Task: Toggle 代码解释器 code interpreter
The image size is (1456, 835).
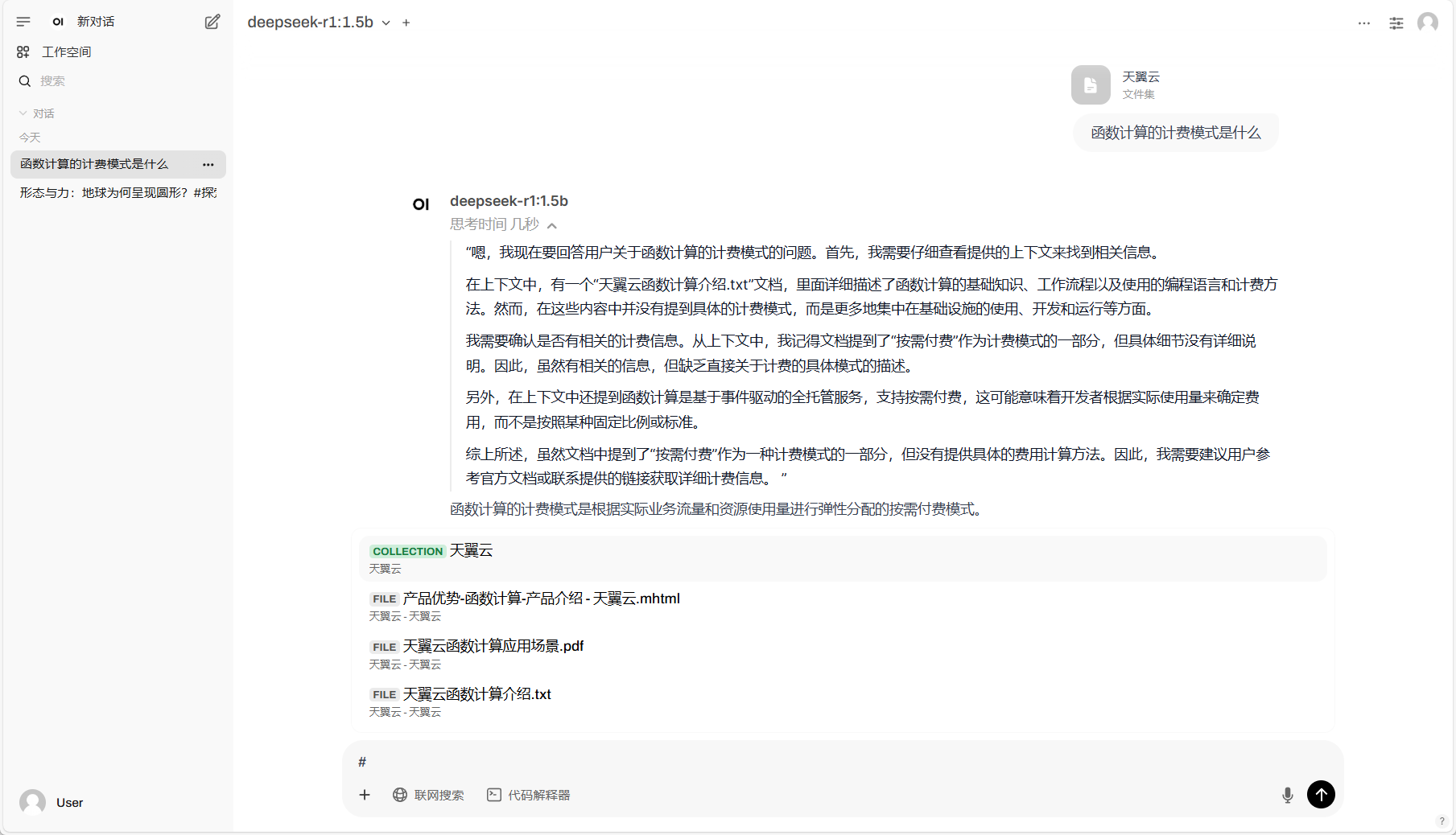Action: coord(529,795)
